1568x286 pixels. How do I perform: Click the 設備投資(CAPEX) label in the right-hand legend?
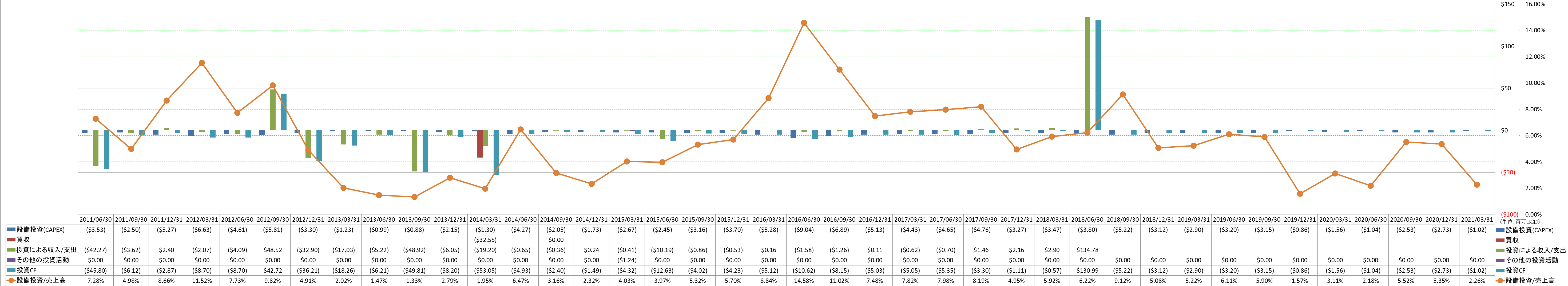(x=1530, y=230)
